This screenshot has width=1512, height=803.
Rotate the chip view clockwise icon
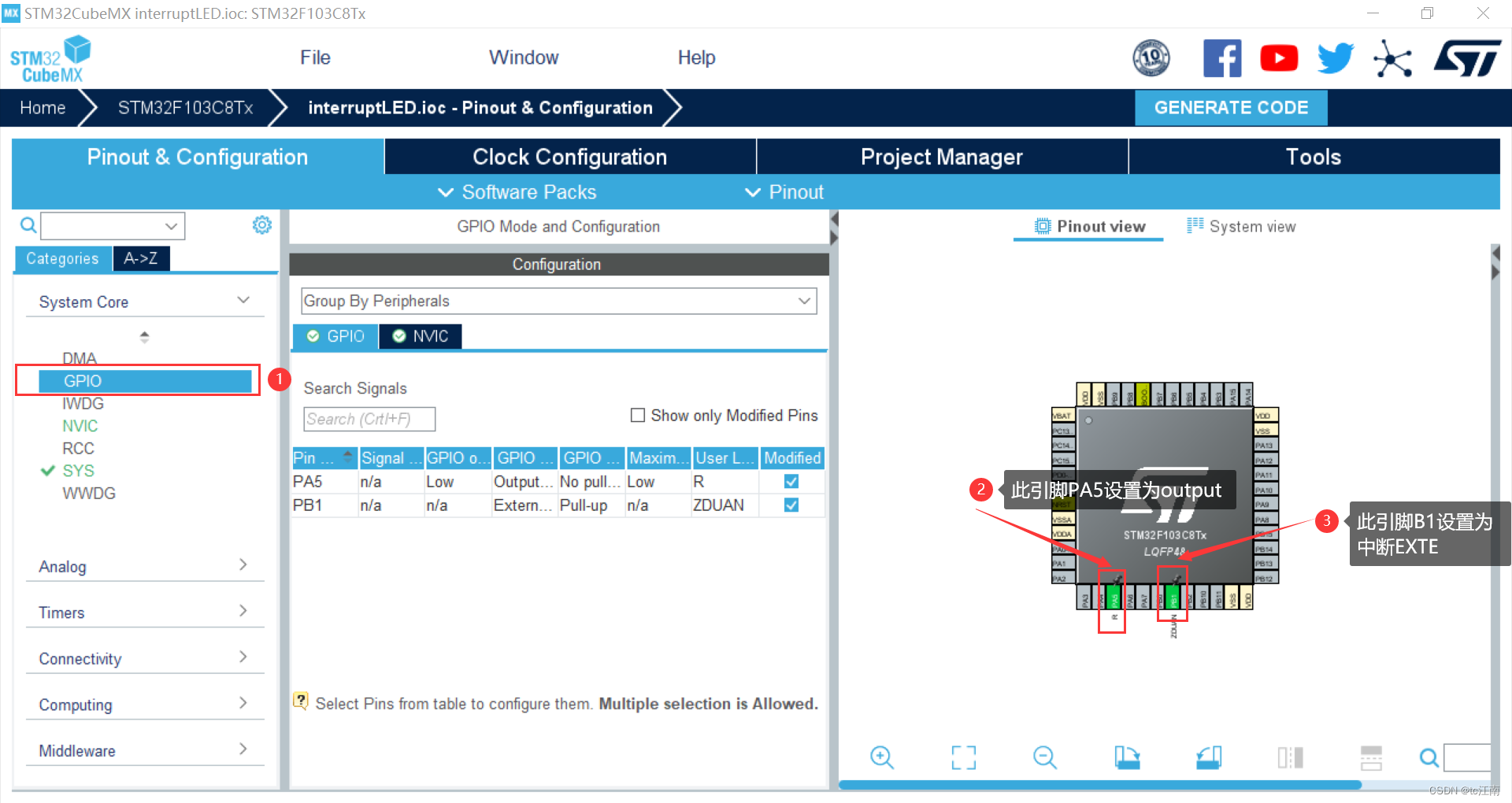(x=1127, y=757)
